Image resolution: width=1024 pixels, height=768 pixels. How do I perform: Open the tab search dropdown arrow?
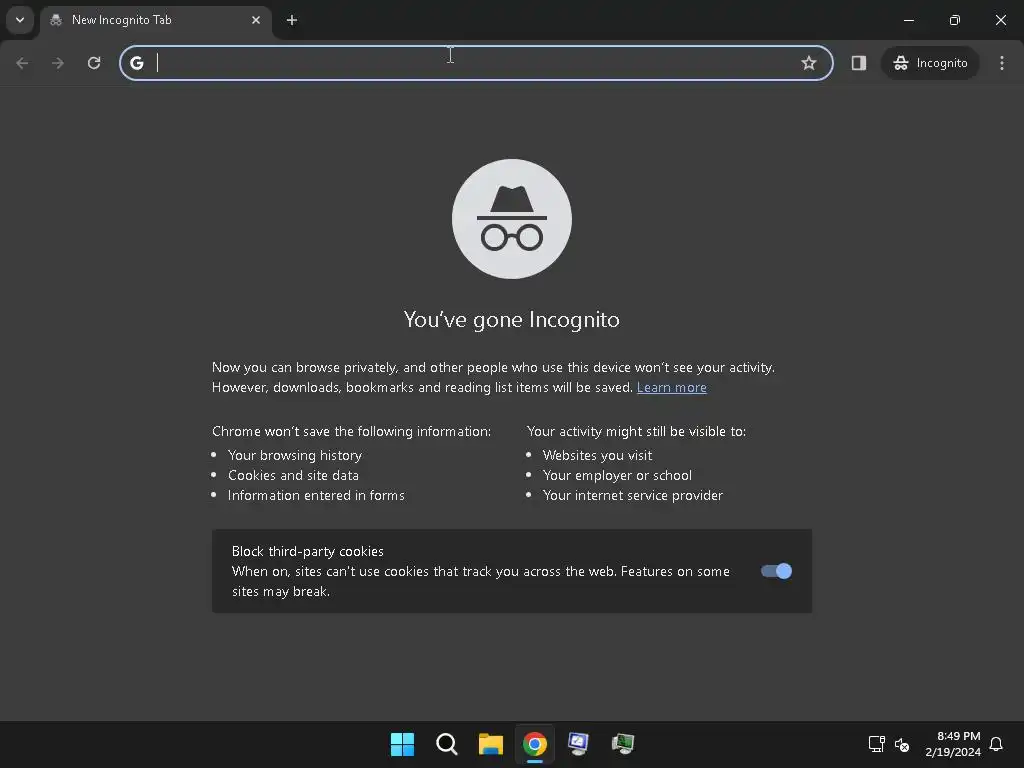(20, 20)
